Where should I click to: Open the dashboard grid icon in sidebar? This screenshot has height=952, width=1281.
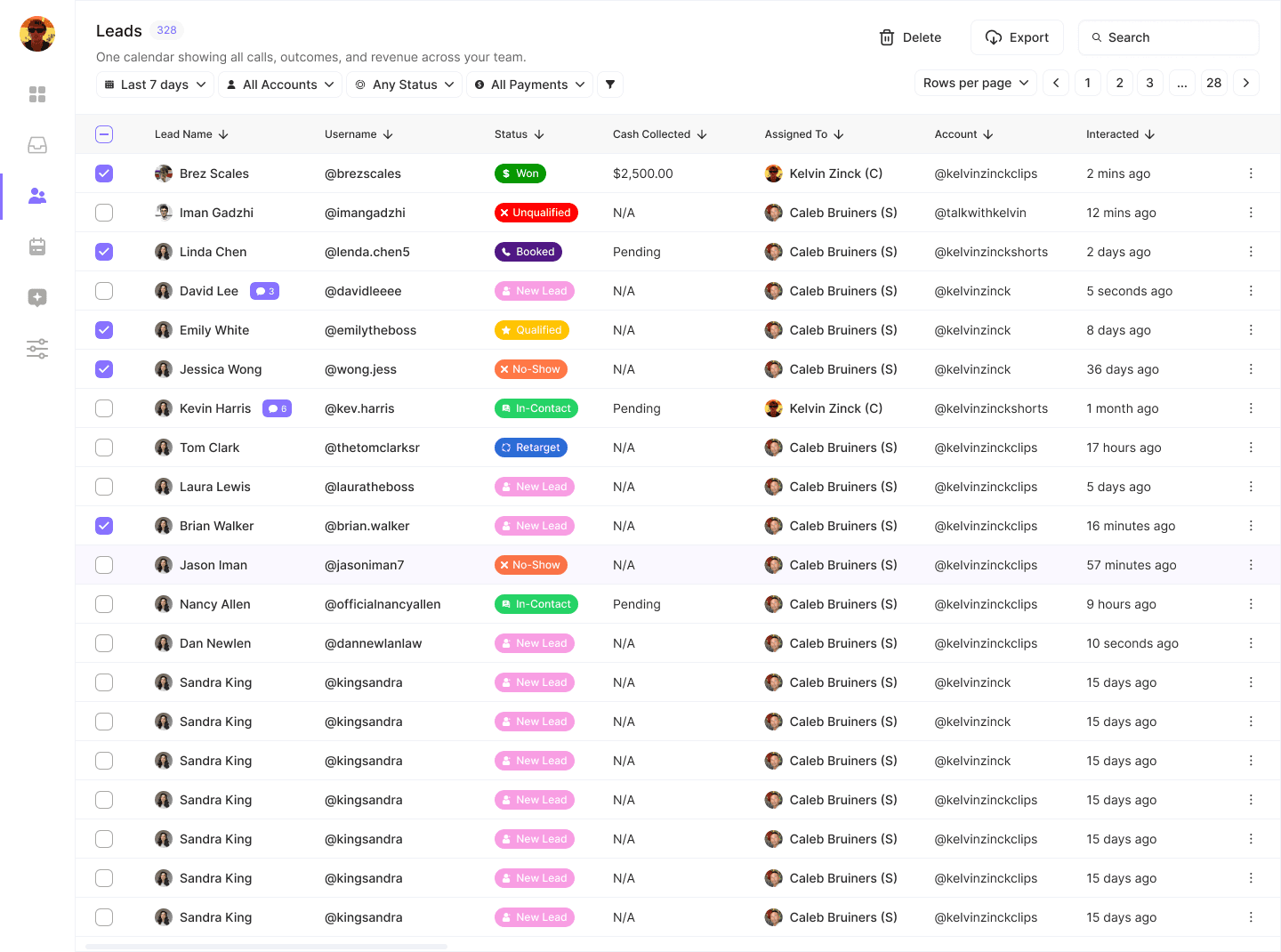click(37, 94)
